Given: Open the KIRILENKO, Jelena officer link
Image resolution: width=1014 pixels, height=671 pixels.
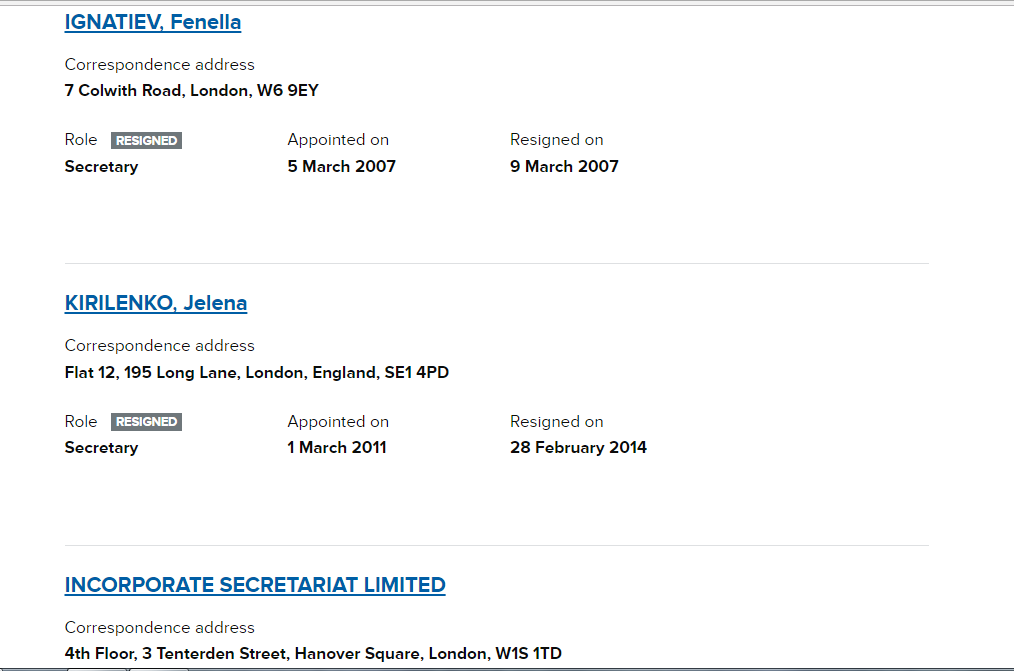Looking at the screenshot, I should 156,303.
